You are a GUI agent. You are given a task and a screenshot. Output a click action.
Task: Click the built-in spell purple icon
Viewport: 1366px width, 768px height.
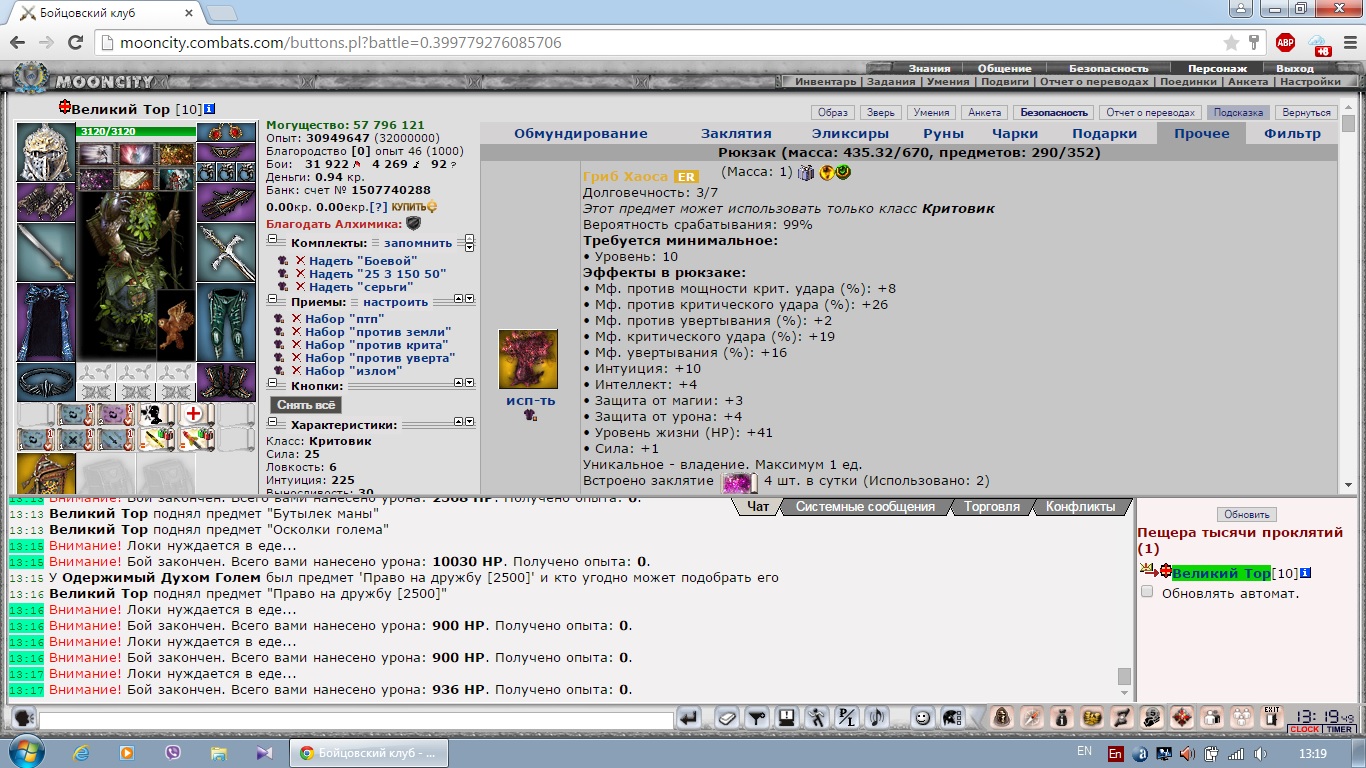point(738,484)
